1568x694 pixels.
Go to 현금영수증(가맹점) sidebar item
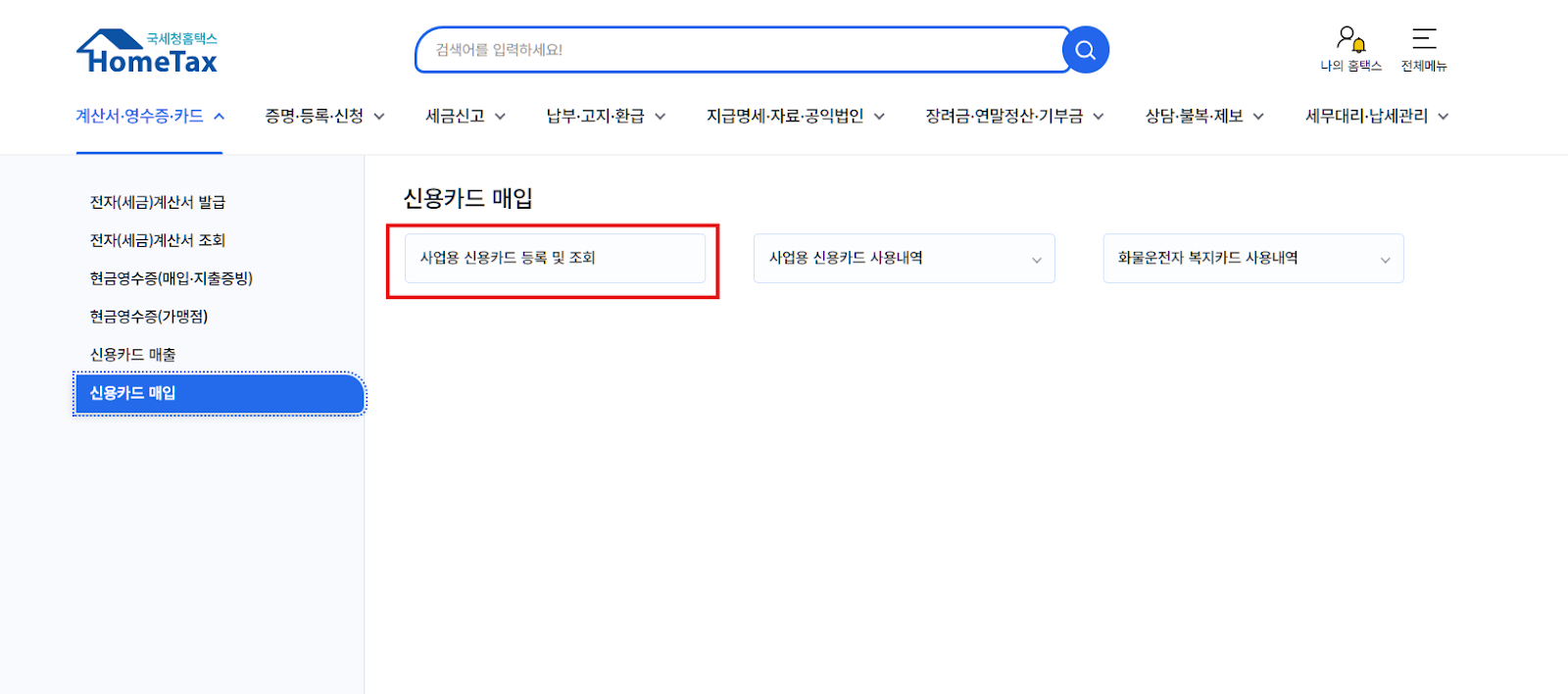(x=149, y=317)
